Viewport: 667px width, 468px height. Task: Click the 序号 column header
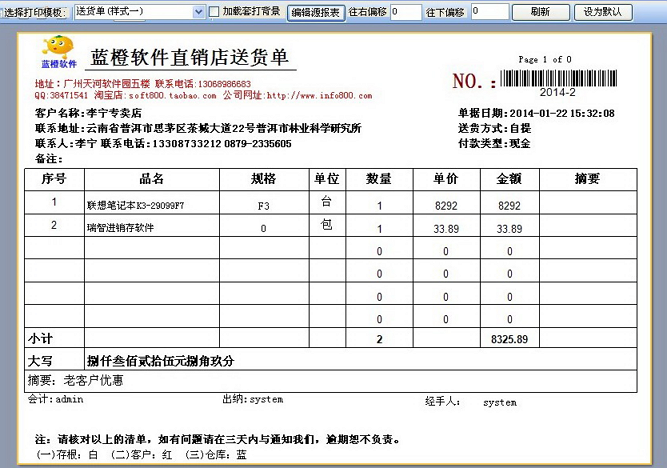coord(54,179)
